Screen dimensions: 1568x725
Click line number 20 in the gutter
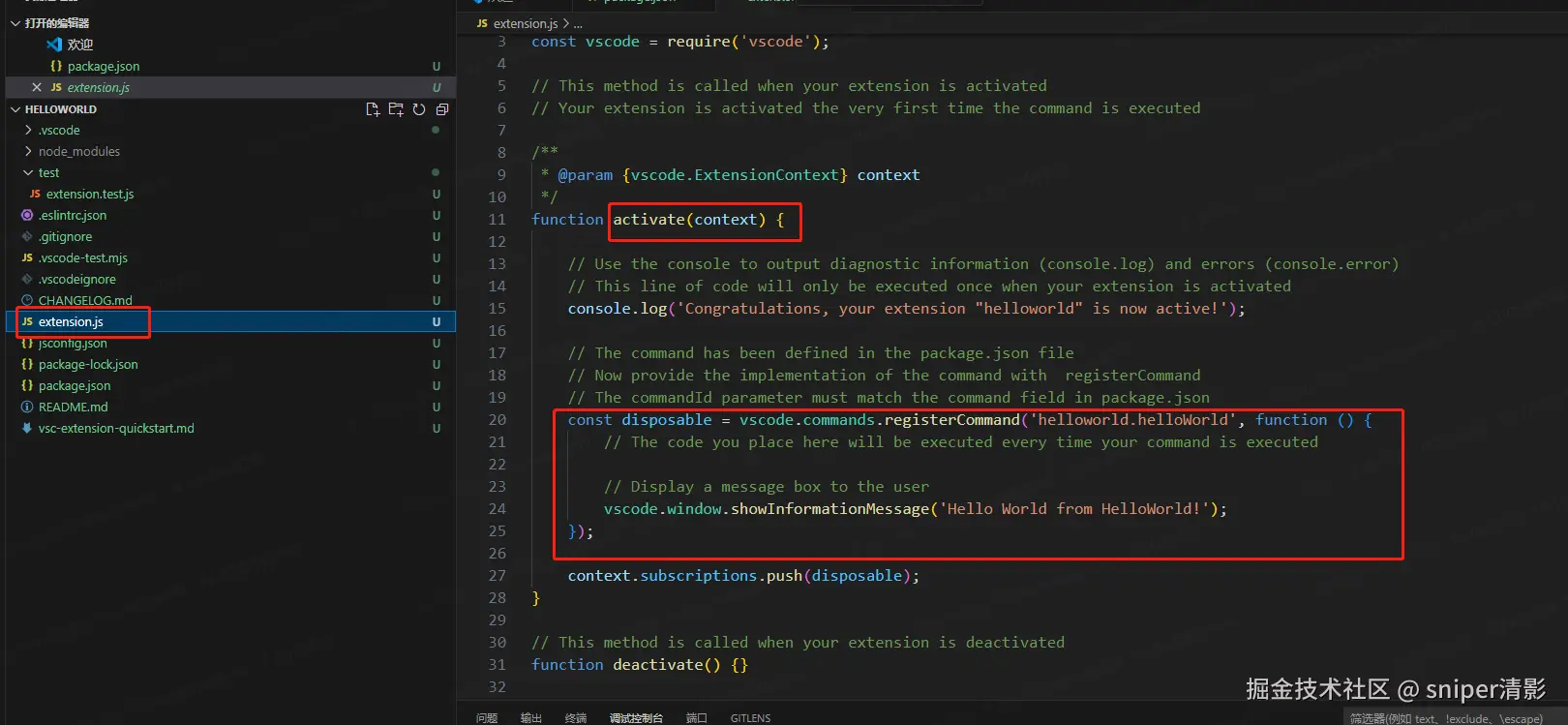click(x=497, y=420)
